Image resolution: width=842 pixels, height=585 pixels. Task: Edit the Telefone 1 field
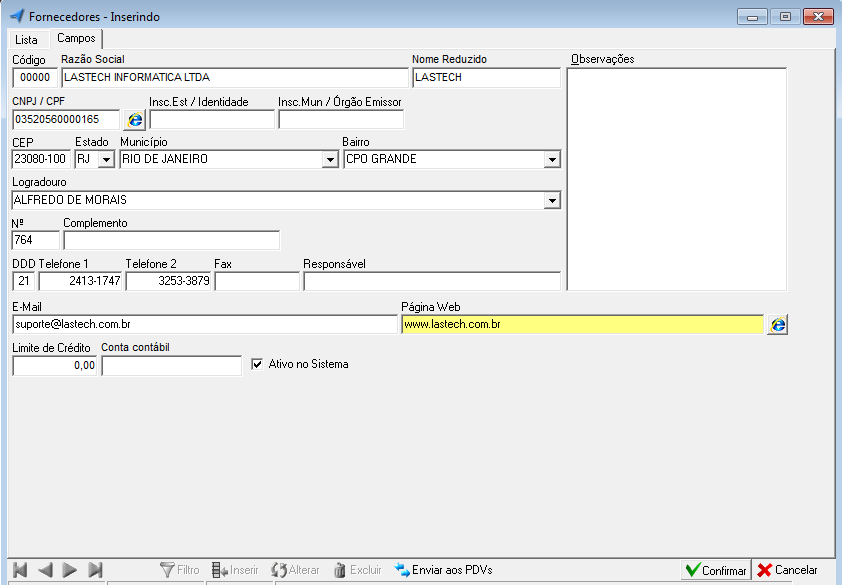coord(81,281)
